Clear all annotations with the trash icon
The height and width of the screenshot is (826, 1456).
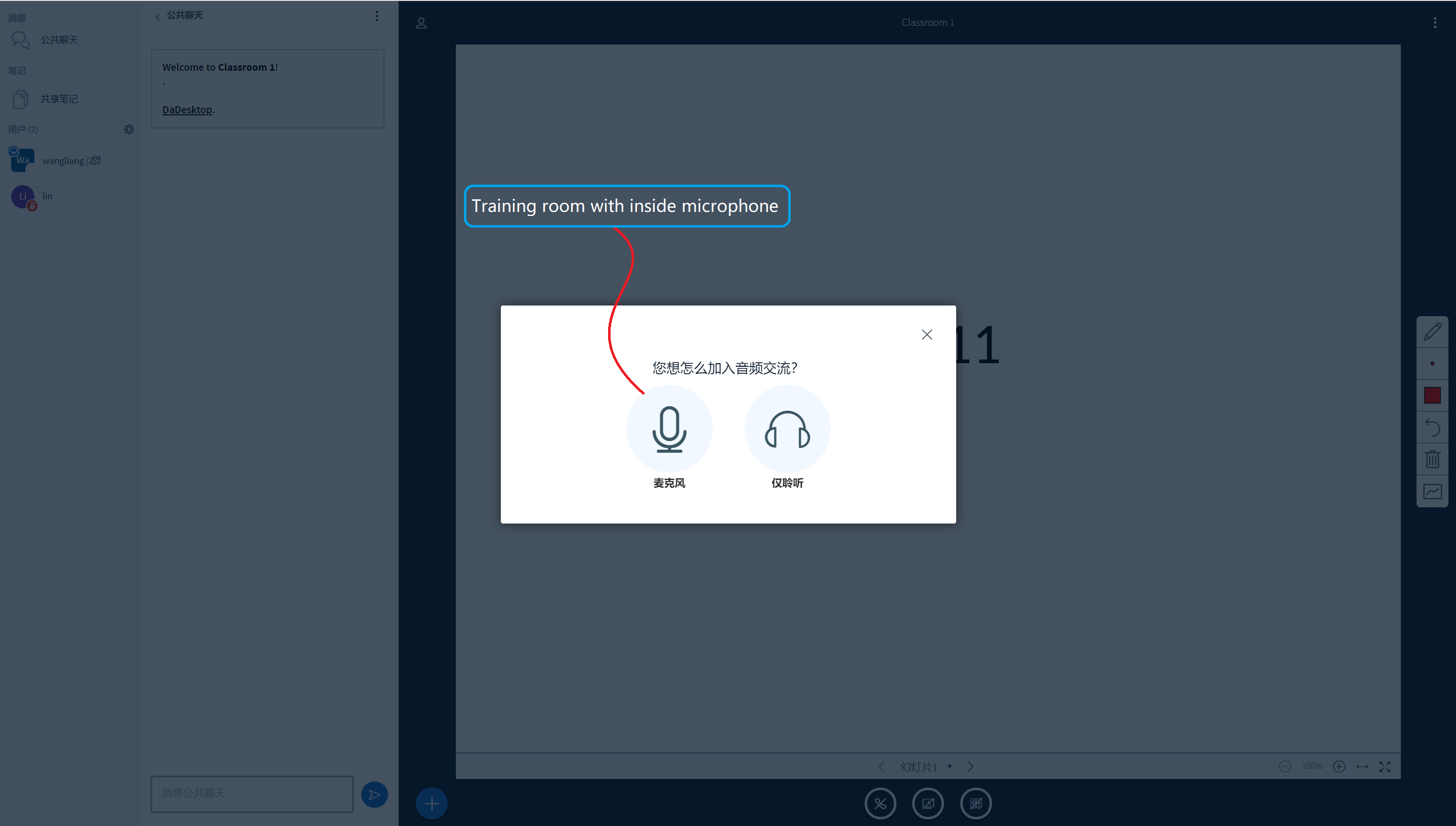tap(1432, 459)
